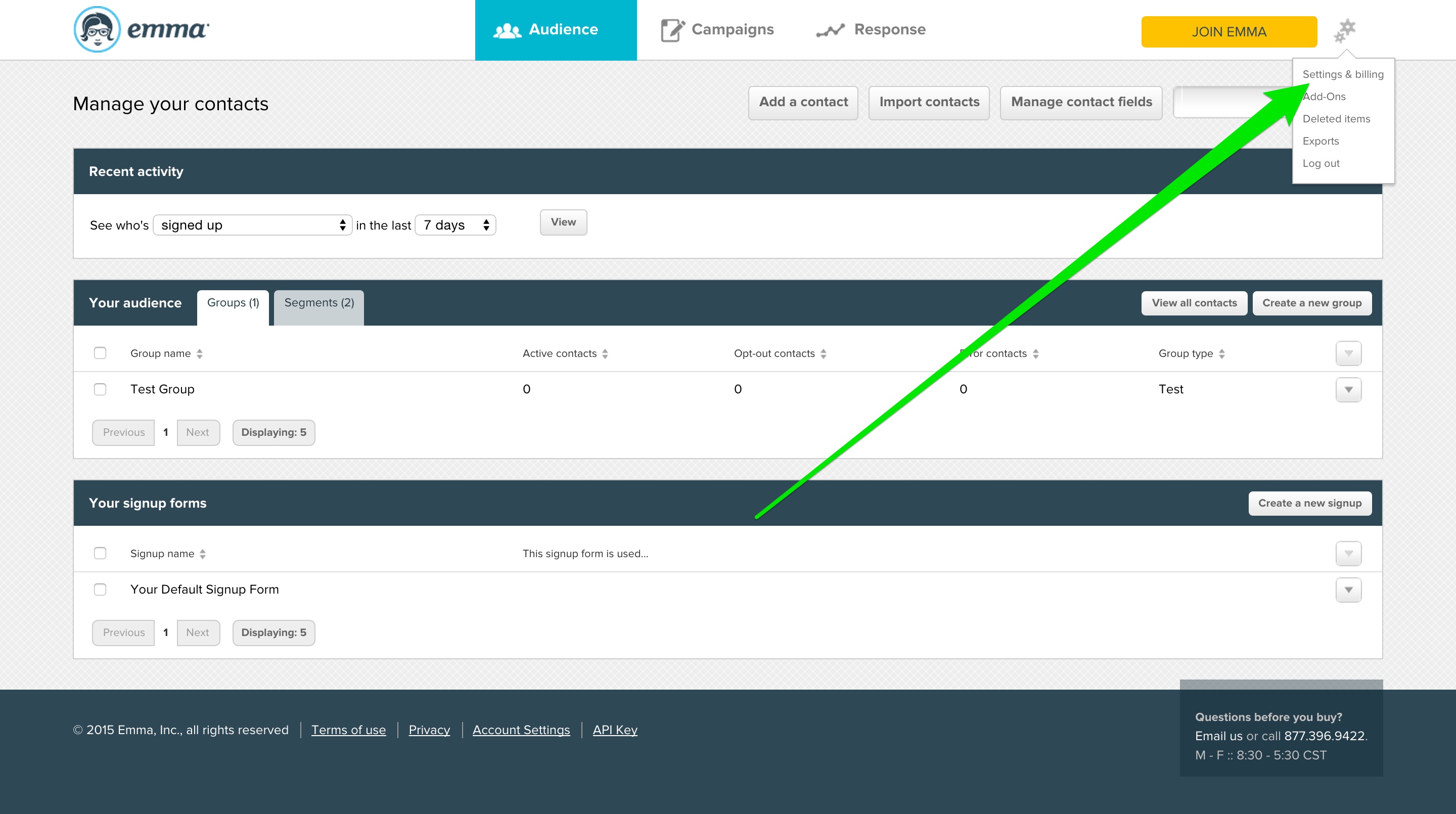Switch to the Segments (2) tab

pos(319,303)
